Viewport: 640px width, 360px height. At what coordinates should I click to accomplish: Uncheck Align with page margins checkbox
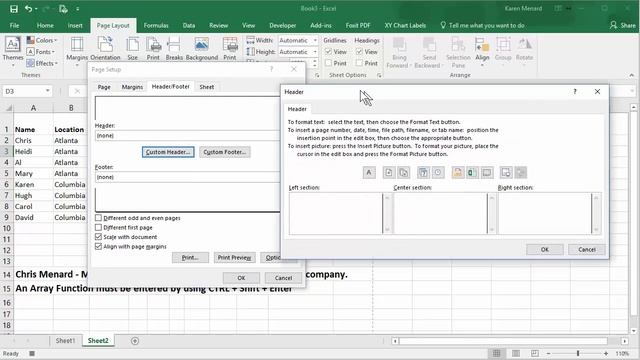[x=98, y=247]
